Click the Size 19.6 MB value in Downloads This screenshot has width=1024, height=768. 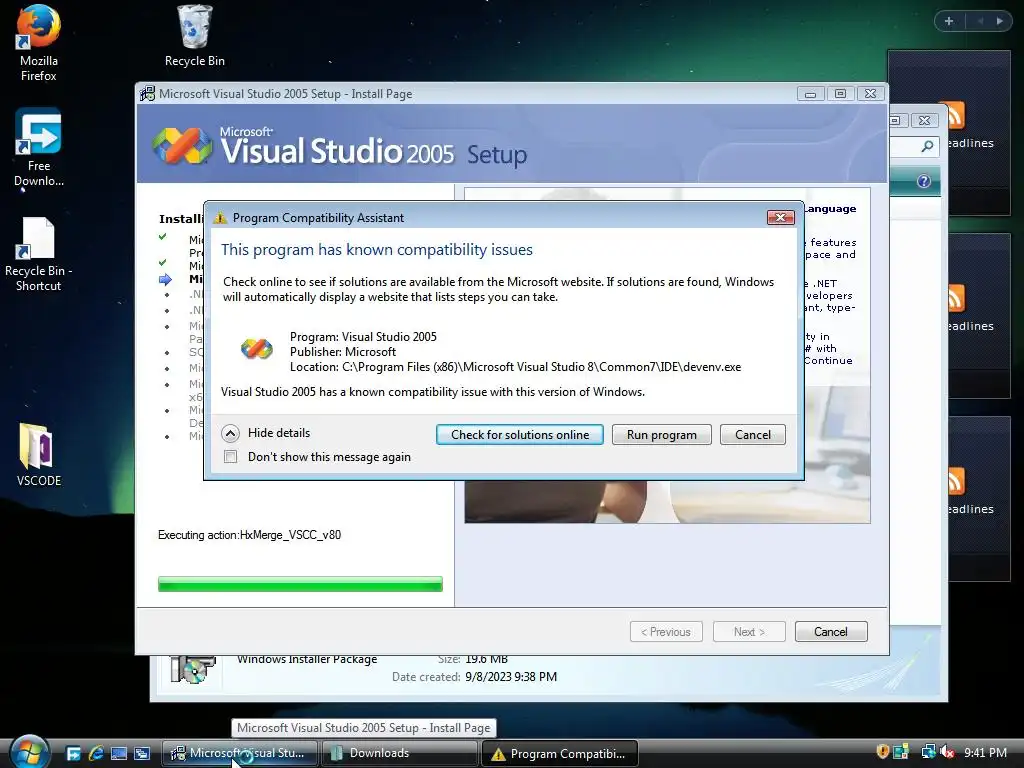pyautogui.click(x=487, y=660)
